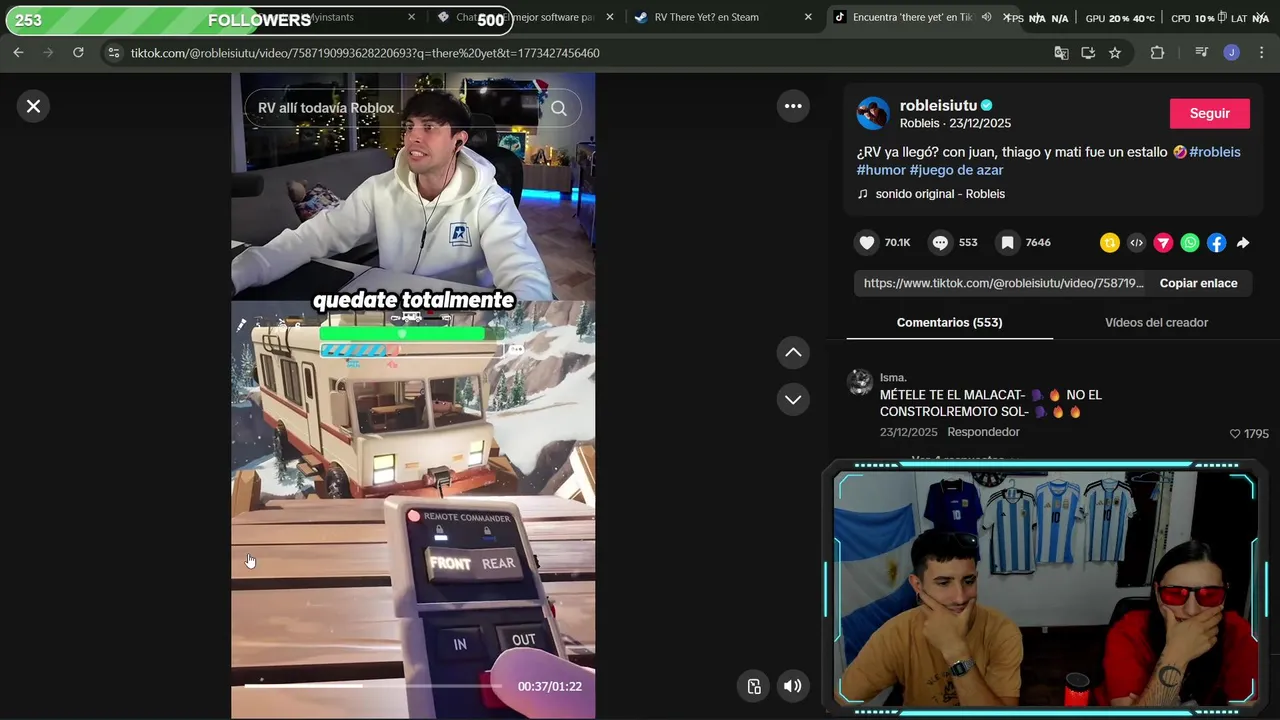Like the video with heart icon
Screen dimensions: 1280x720
click(867, 242)
